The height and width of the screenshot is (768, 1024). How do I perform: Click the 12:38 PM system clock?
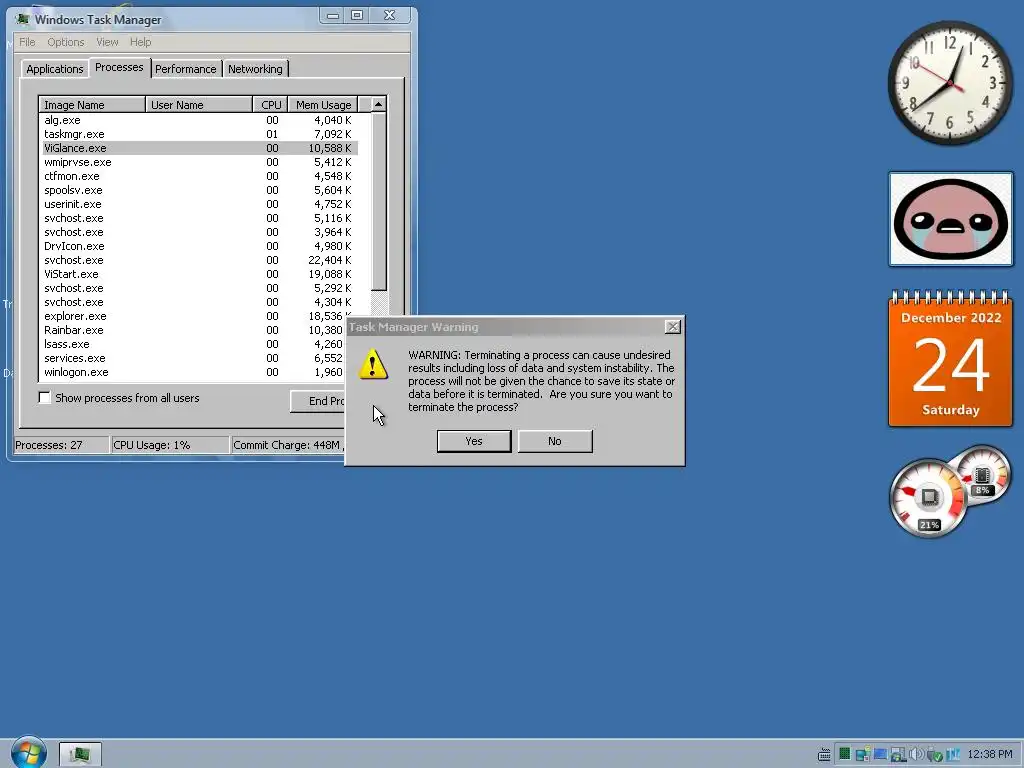(x=989, y=754)
